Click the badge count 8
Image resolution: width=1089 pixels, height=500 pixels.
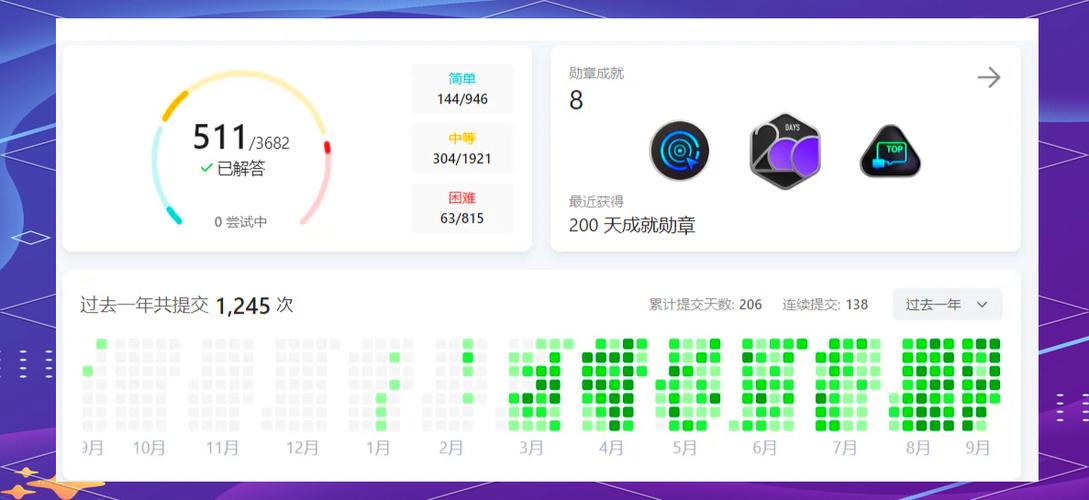(576, 101)
